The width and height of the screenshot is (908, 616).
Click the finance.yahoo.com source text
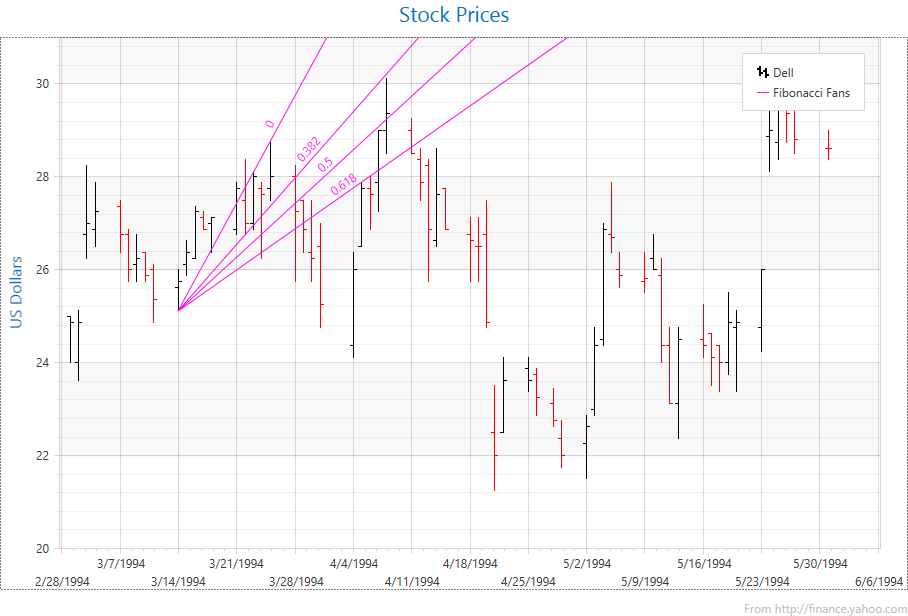[825, 609]
